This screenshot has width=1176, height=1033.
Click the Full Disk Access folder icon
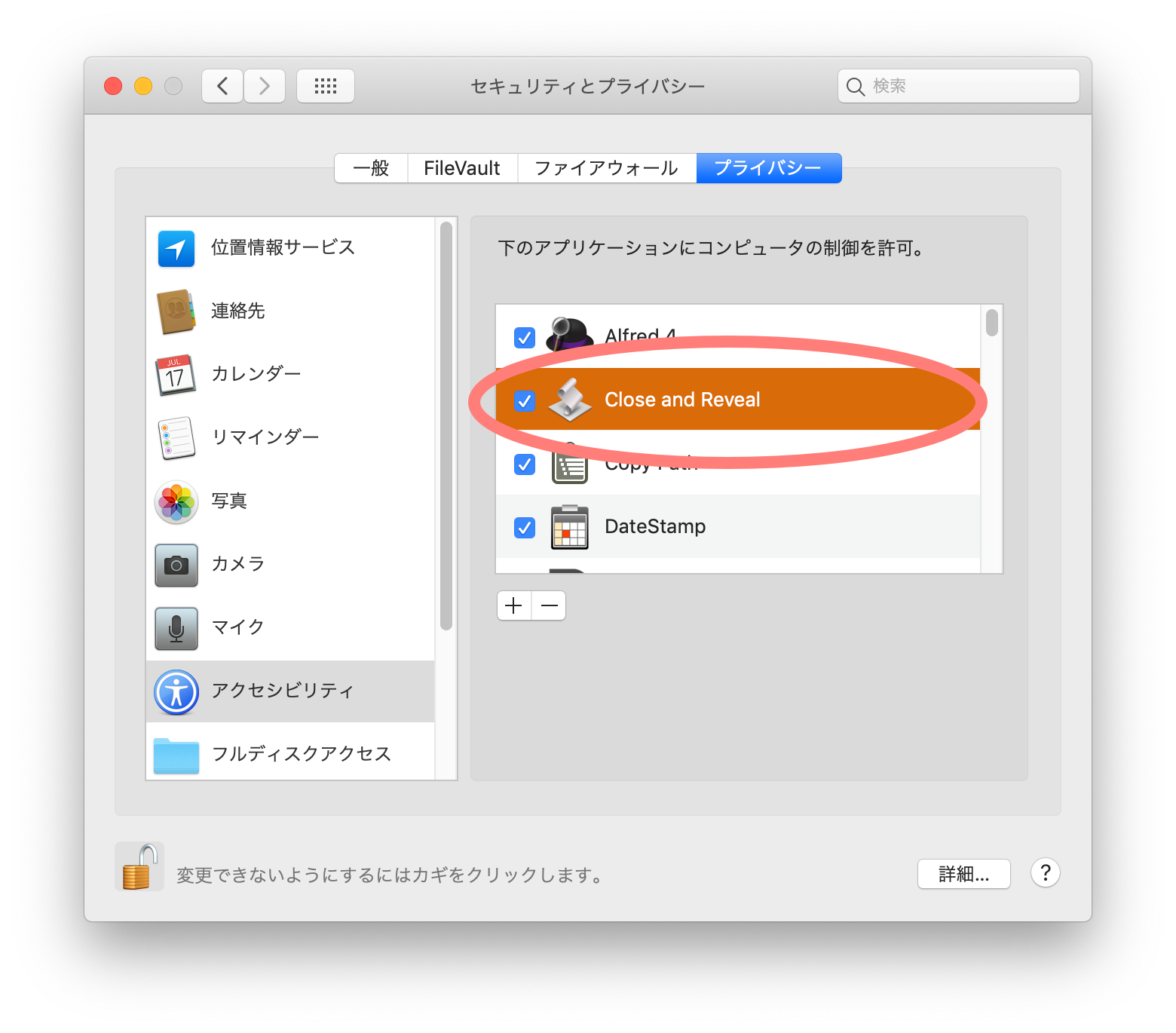(x=176, y=755)
